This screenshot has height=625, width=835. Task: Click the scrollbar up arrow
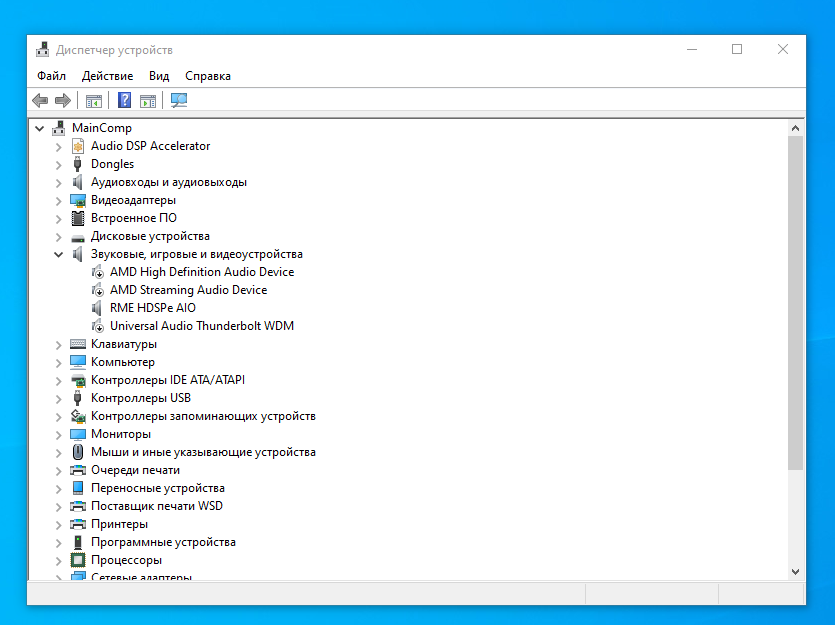pyautogui.click(x=795, y=128)
